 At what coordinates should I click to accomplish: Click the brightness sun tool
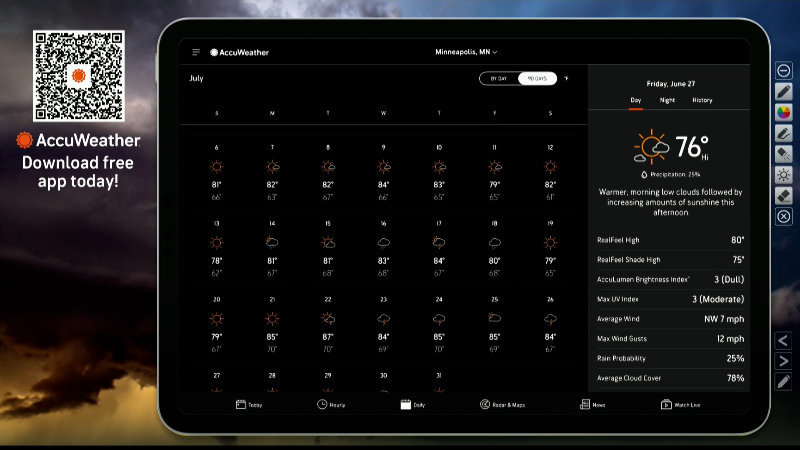(x=784, y=175)
